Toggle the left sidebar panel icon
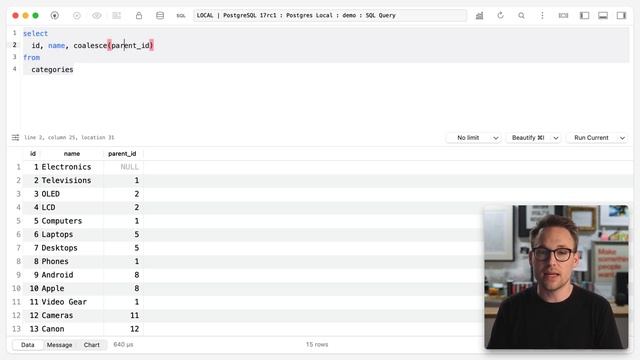This screenshot has height=360, width=640. [584, 16]
